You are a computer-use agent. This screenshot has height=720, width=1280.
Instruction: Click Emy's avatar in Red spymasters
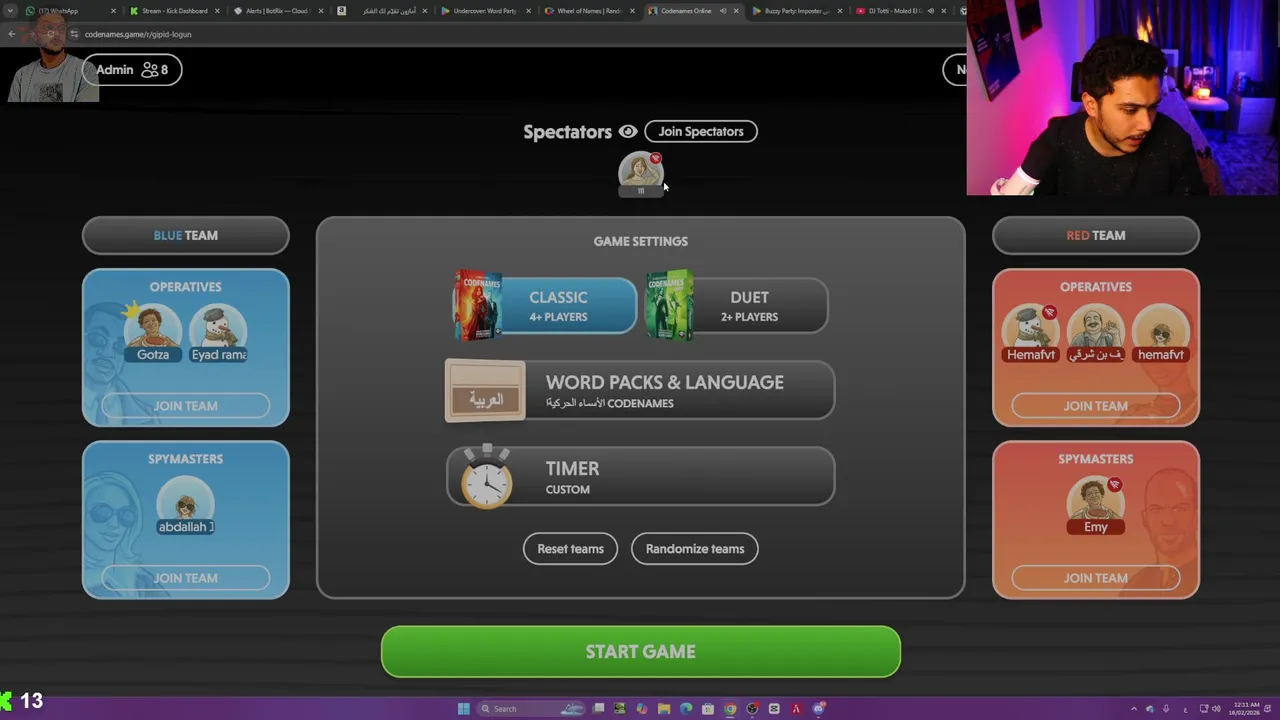[1095, 503]
